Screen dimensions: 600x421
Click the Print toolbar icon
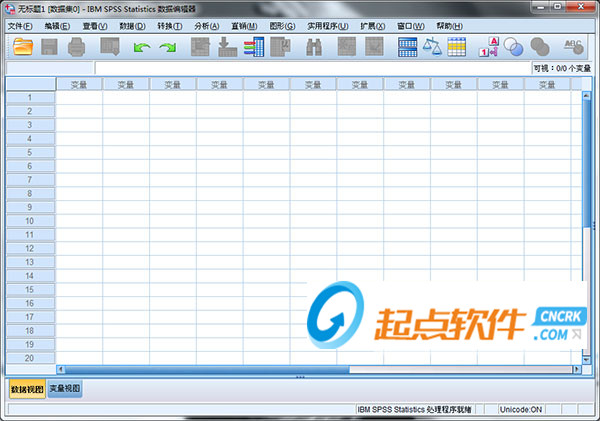(x=77, y=47)
